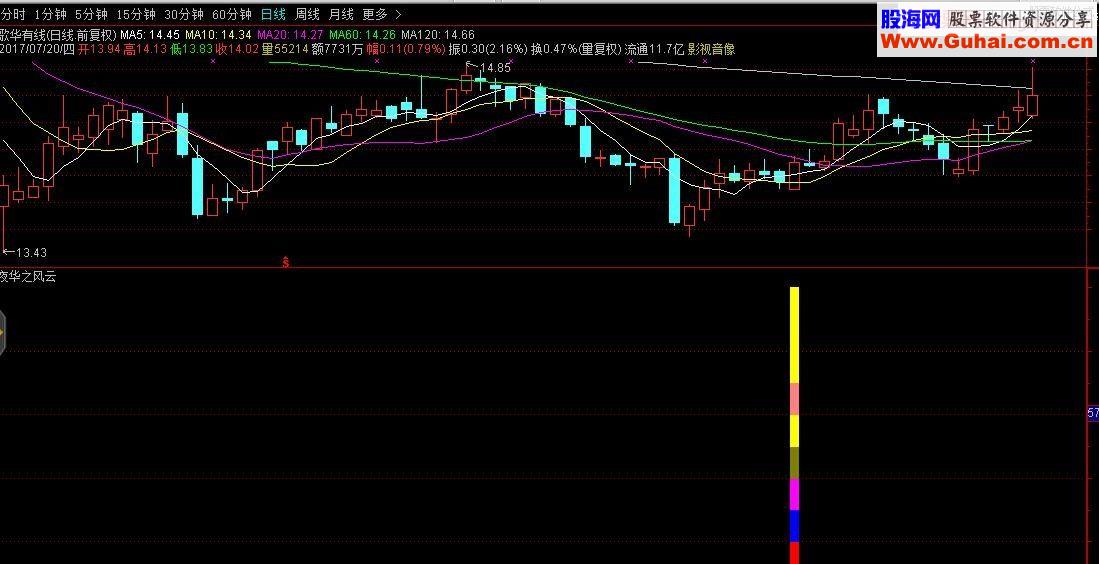The image size is (1099, 564).
Task: Click the MA10: 14.34 indicator label
Action: [218, 34]
